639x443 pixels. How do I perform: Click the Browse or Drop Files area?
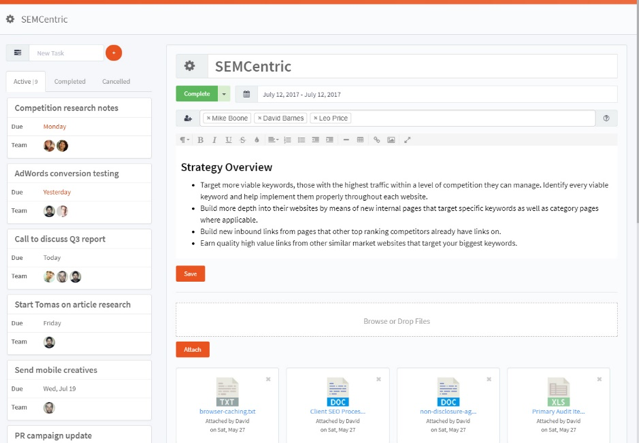pos(397,320)
